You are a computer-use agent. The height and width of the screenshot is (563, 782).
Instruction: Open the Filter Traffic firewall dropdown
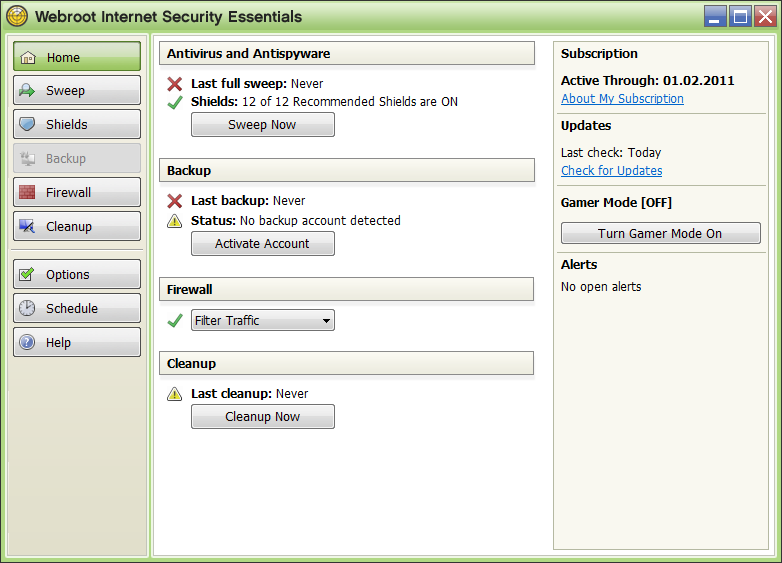[x=263, y=320]
